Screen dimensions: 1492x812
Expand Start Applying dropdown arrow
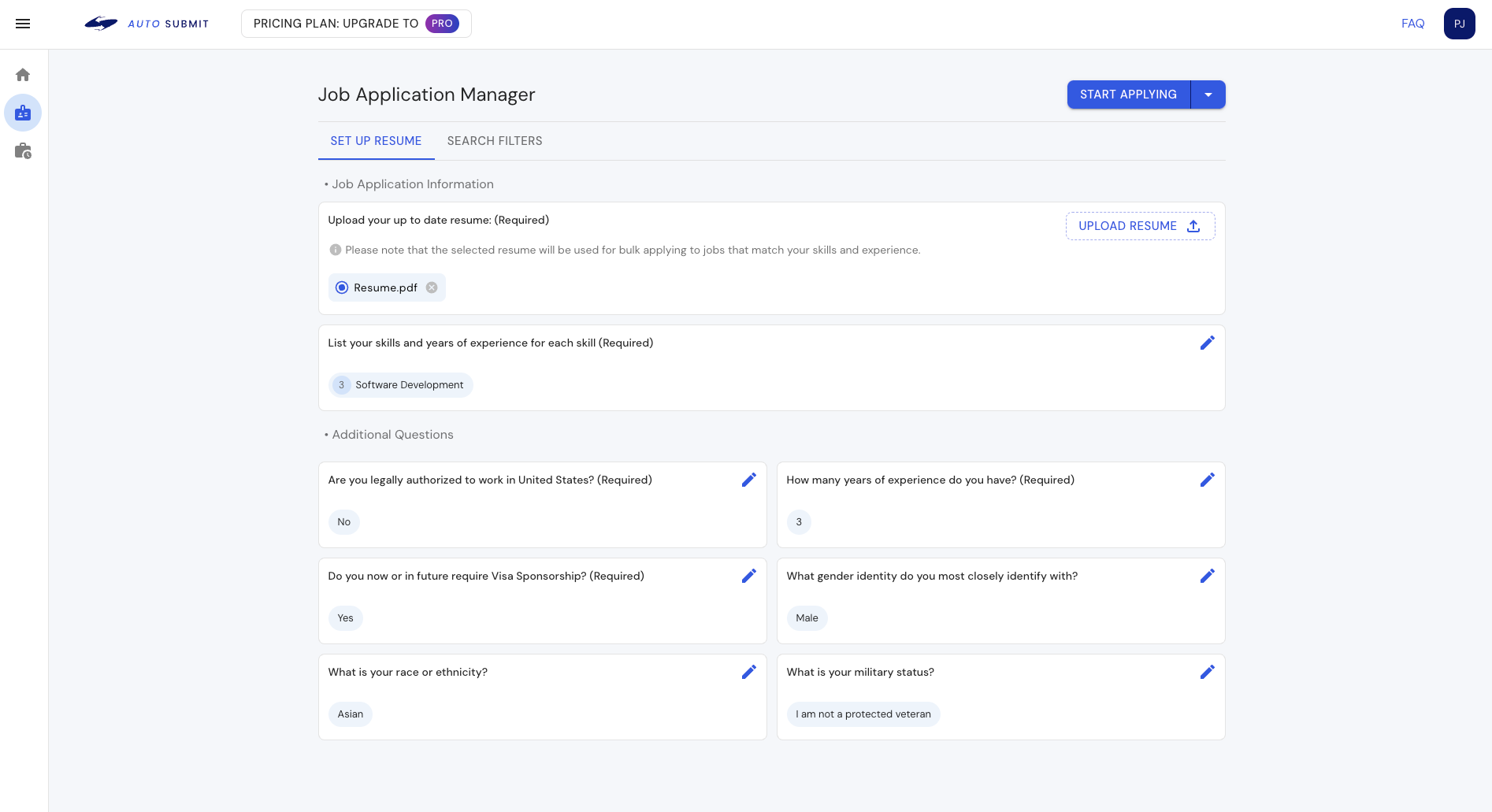pyautogui.click(x=1208, y=95)
